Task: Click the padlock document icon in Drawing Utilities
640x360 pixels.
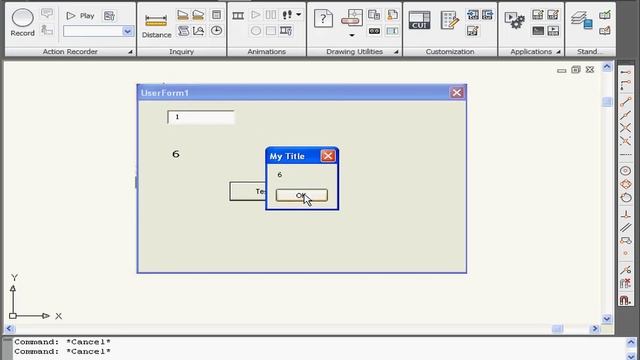Action: click(392, 15)
